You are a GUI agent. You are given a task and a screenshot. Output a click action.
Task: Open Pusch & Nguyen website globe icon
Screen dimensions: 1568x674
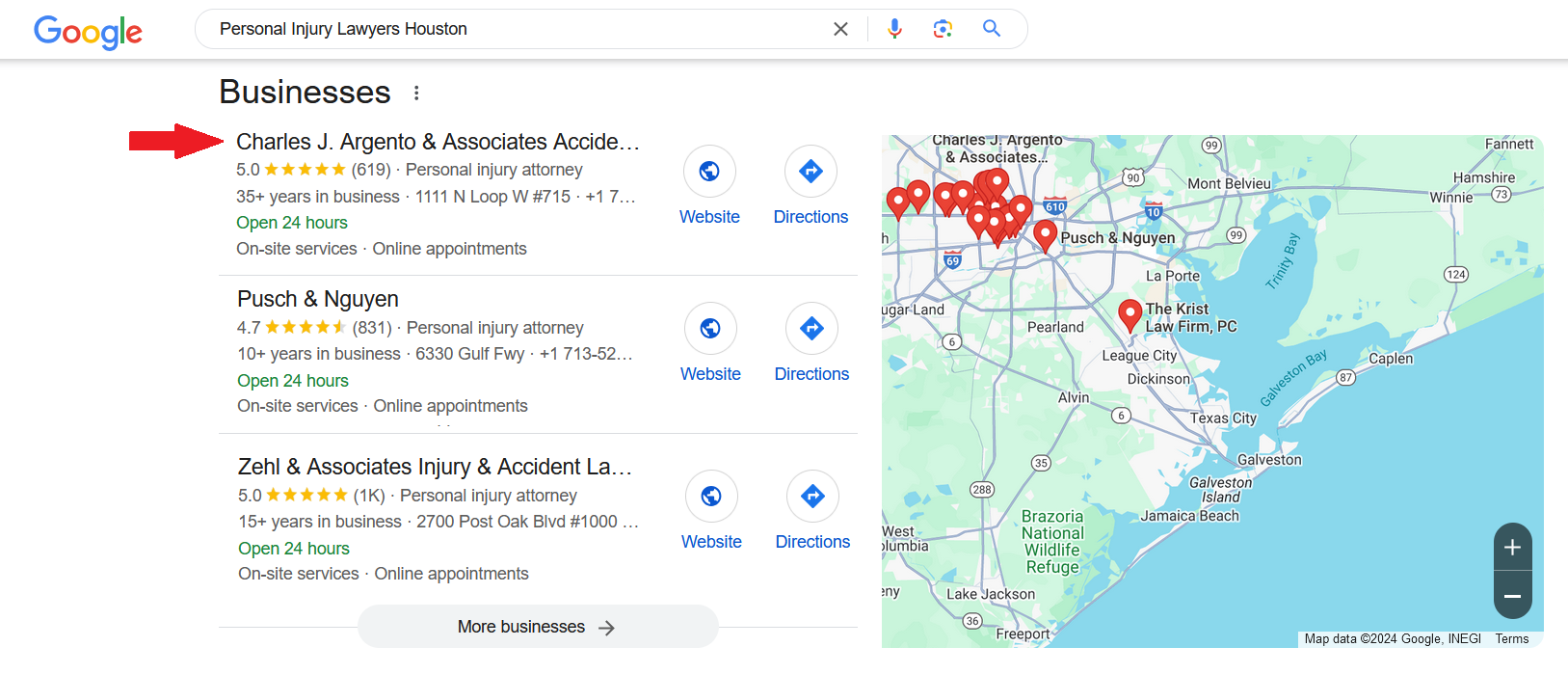pos(710,328)
